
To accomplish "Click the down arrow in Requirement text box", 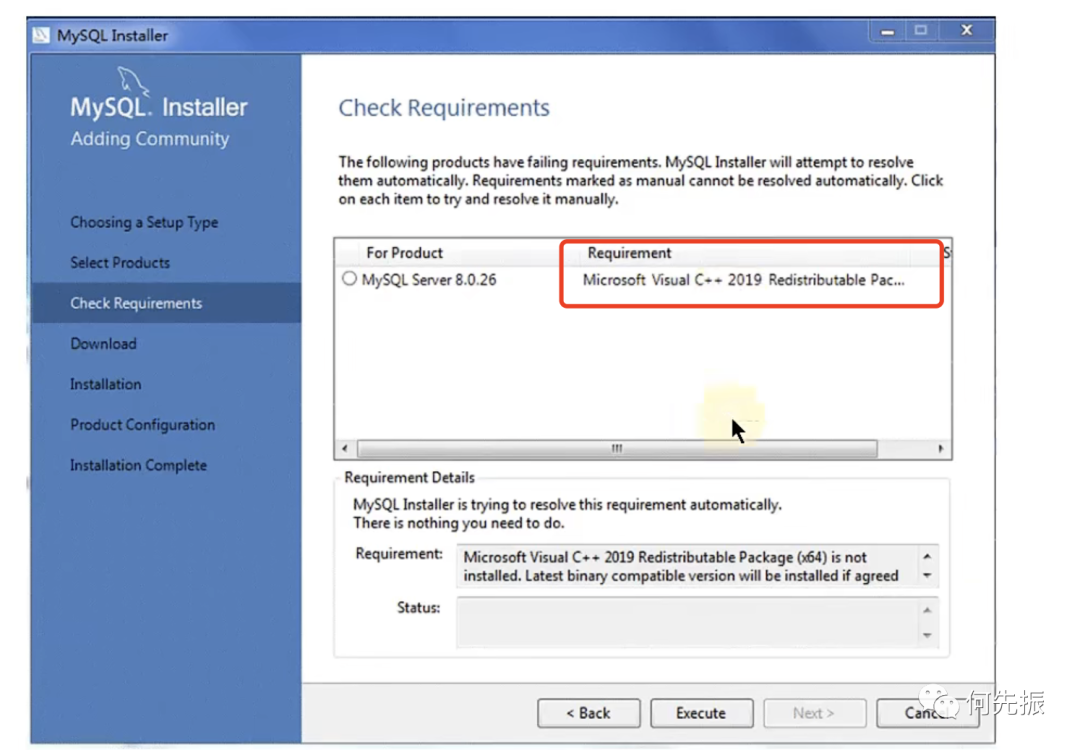I will click(x=927, y=576).
